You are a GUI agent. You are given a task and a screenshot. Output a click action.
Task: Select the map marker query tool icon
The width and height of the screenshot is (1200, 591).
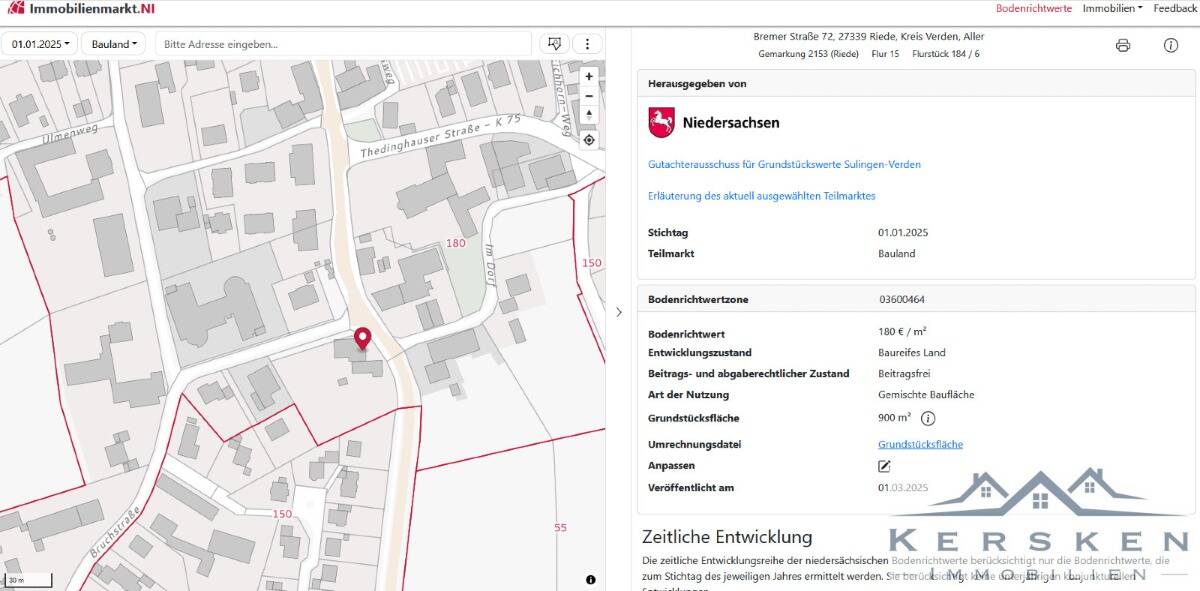(554, 43)
